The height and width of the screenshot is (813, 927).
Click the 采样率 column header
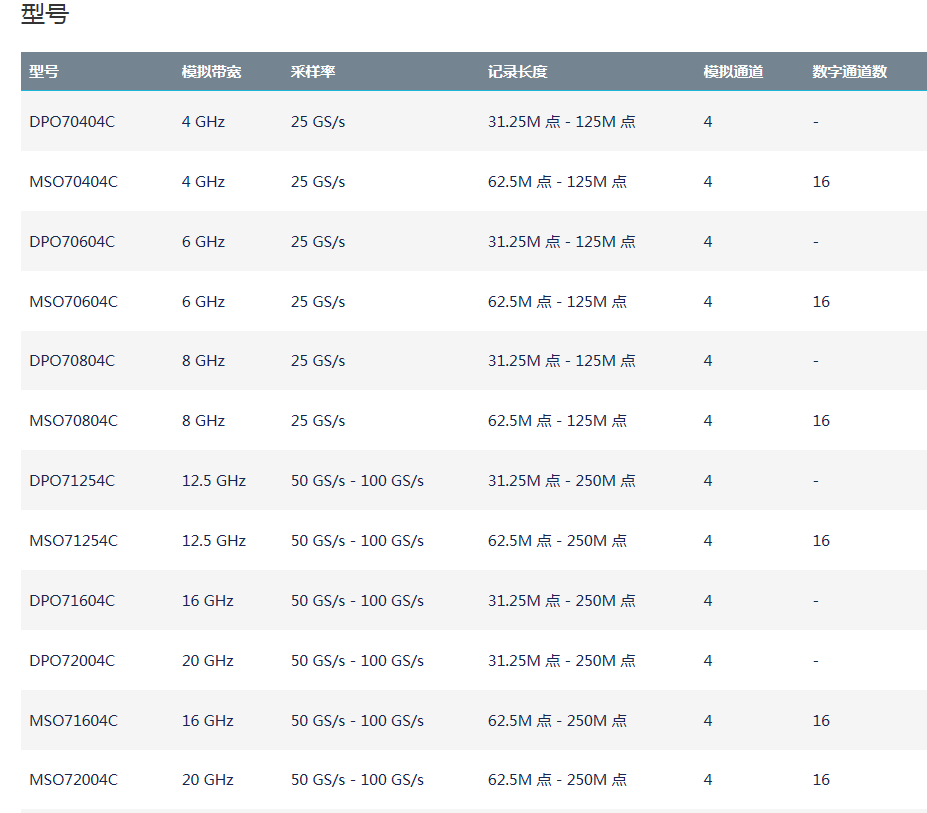(313, 72)
